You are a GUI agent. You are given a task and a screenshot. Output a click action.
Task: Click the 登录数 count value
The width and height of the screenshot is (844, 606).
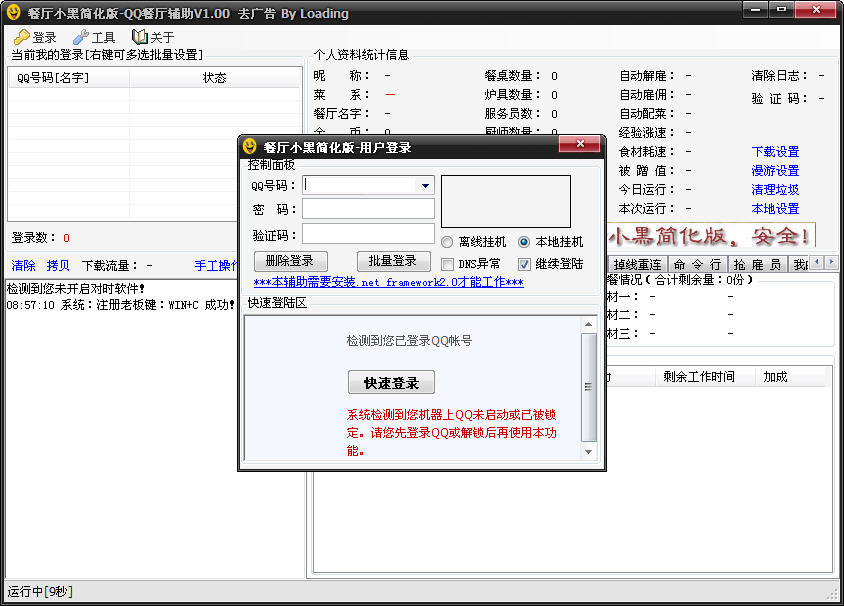[x=66, y=238]
